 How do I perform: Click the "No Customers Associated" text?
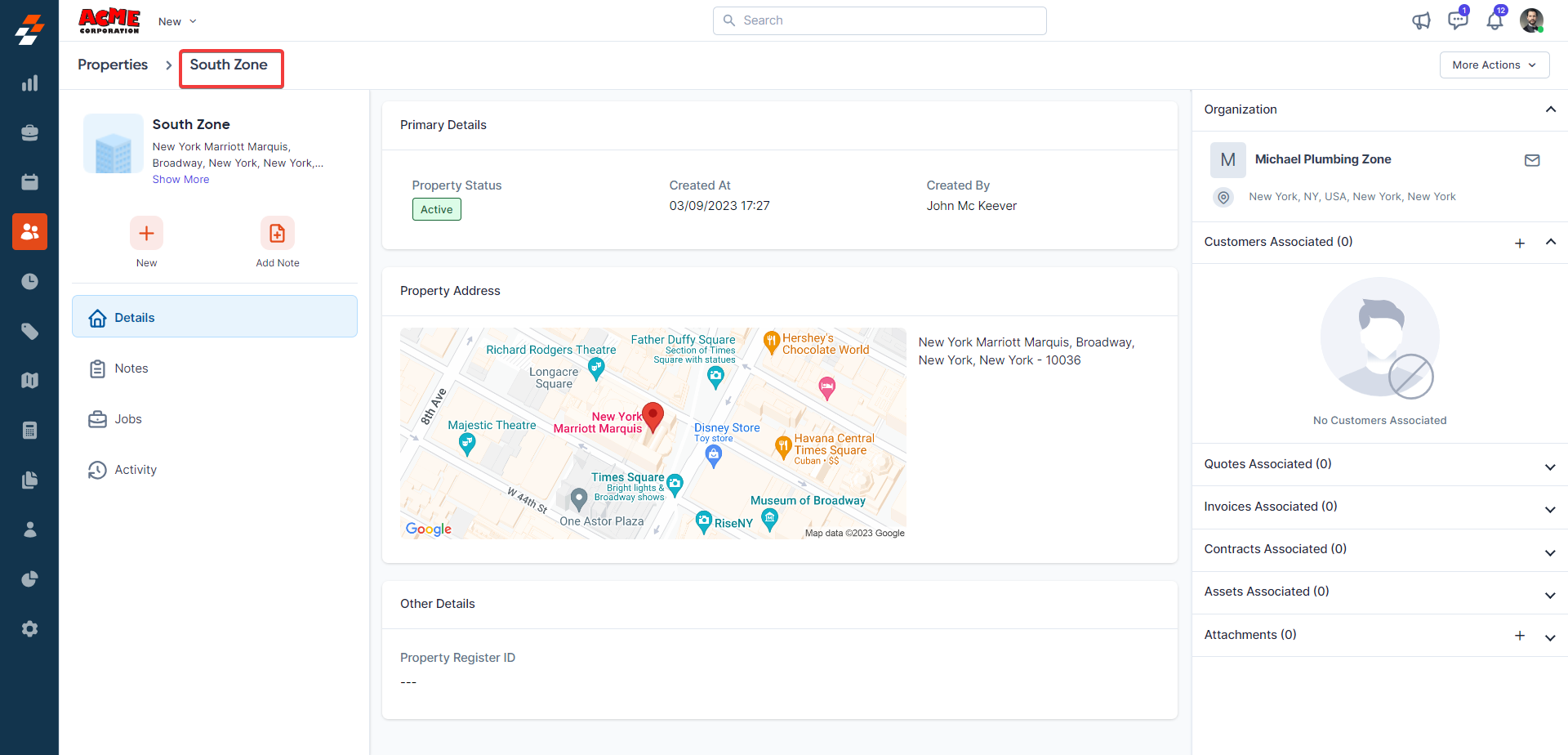coord(1380,421)
